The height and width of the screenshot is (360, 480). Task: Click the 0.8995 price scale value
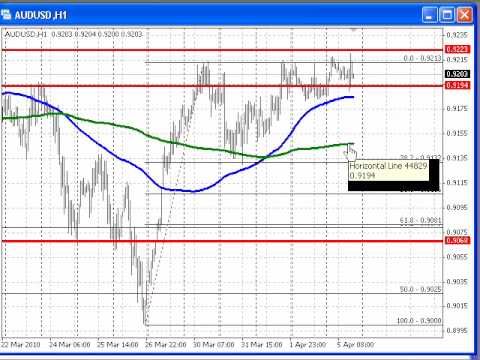[457, 330]
